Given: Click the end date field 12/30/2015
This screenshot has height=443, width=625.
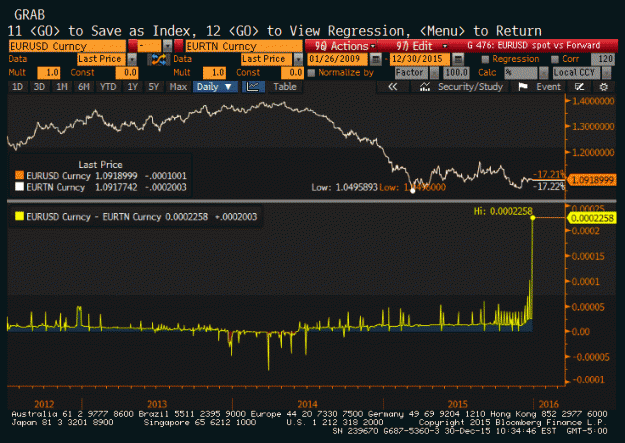Looking at the screenshot, I should point(421,59).
